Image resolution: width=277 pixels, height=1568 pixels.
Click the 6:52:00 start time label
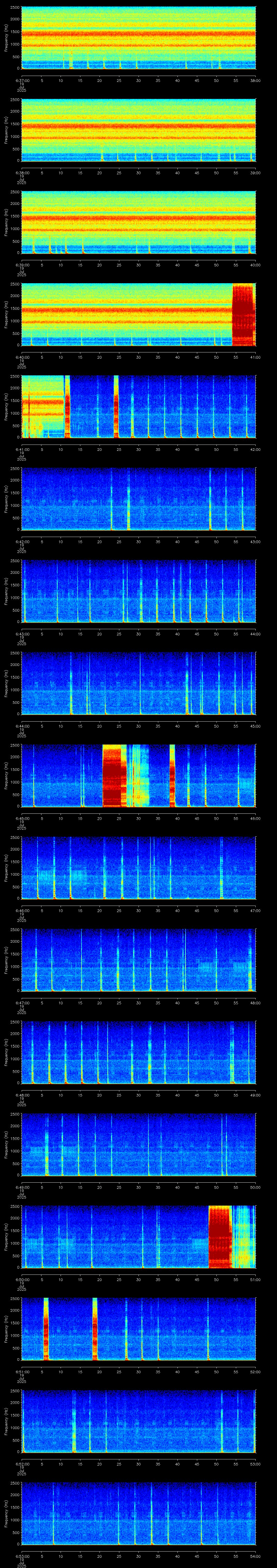tap(22, 1464)
